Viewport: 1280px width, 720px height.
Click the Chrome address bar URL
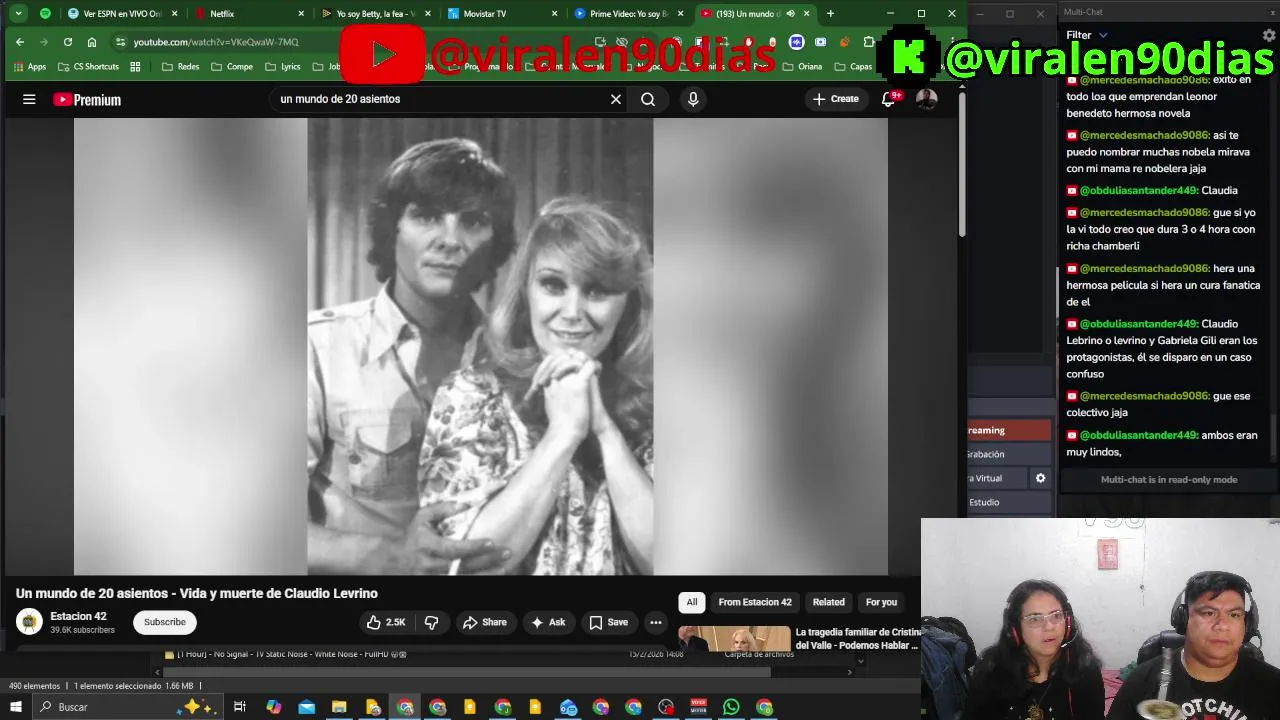coord(217,42)
